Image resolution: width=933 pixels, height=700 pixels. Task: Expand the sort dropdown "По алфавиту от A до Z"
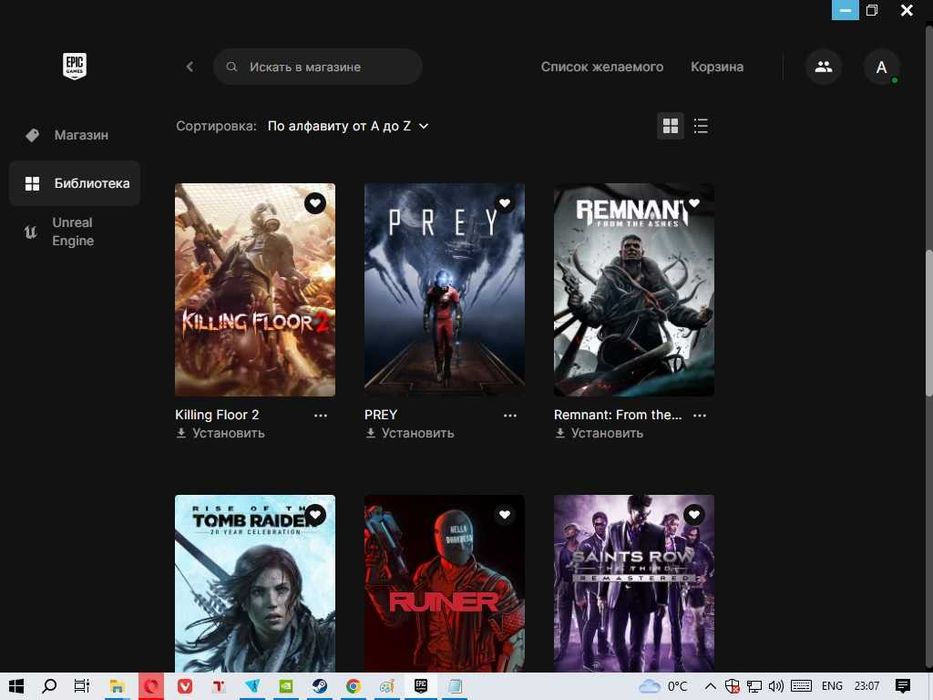[x=347, y=126]
